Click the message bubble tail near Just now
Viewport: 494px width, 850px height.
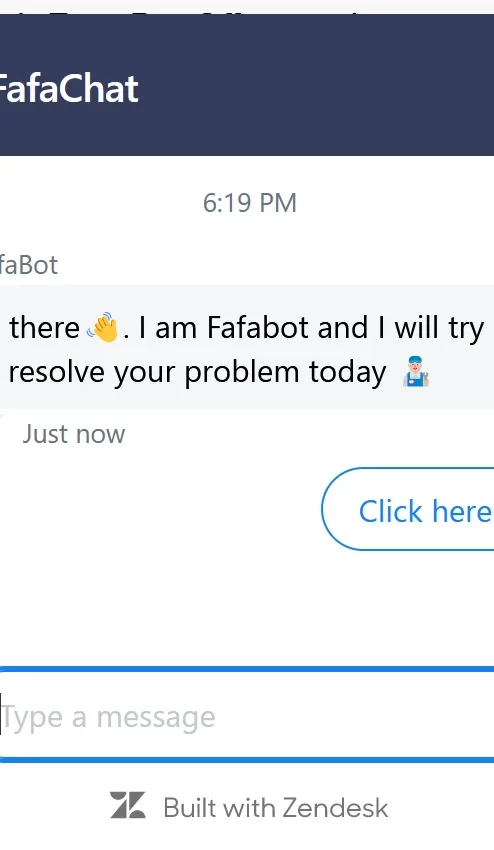[3, 418]
